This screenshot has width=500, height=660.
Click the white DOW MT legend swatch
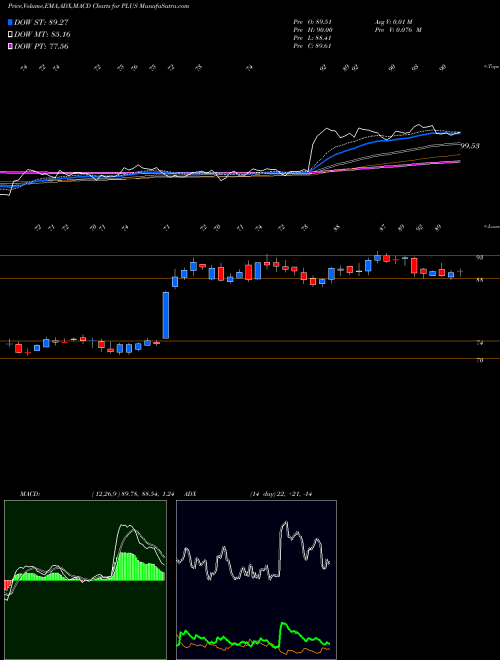point(10,35)
